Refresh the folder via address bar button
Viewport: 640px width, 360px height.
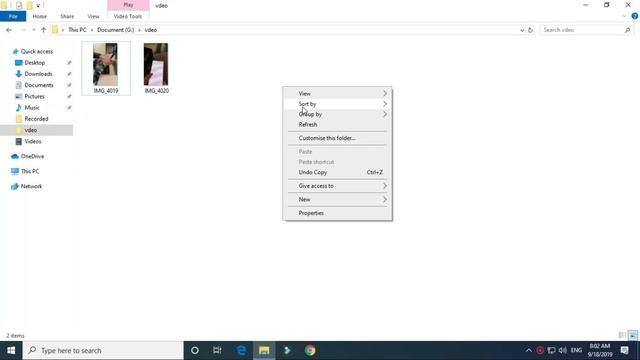(x=530, y=30)
